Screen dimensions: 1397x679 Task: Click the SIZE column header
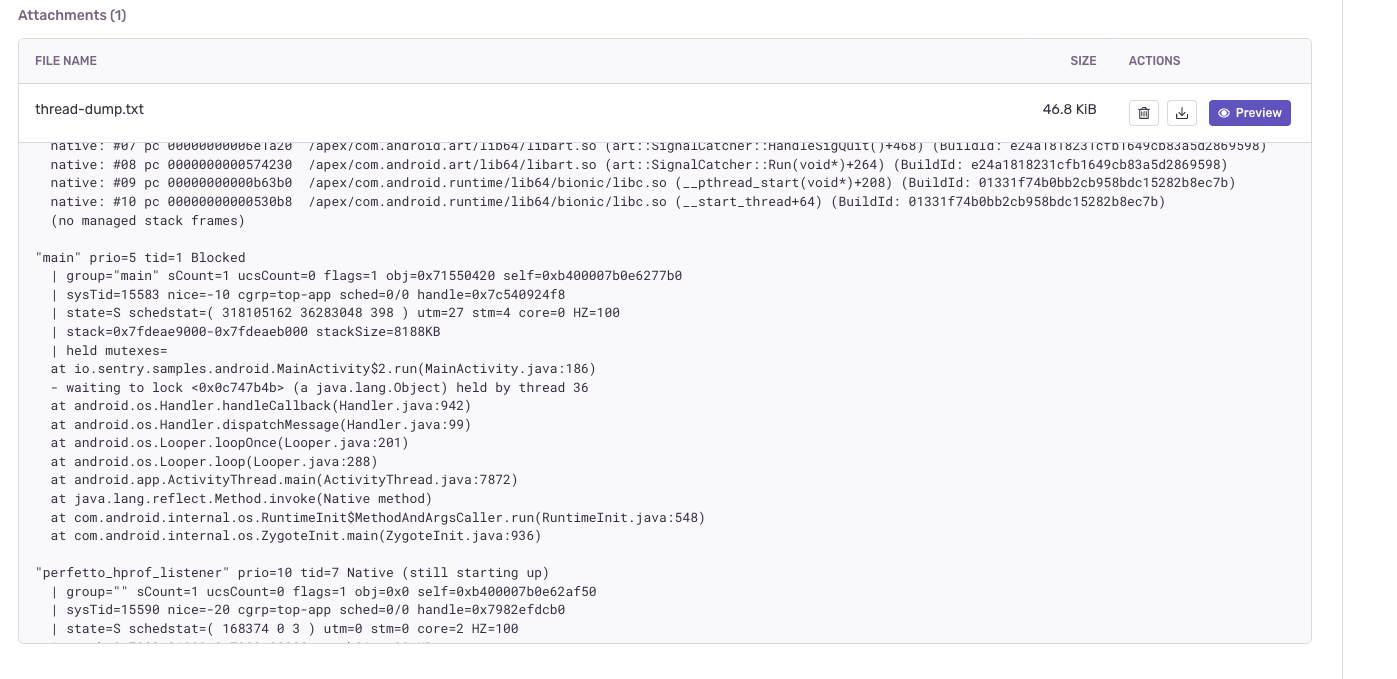click(1083, 61)
